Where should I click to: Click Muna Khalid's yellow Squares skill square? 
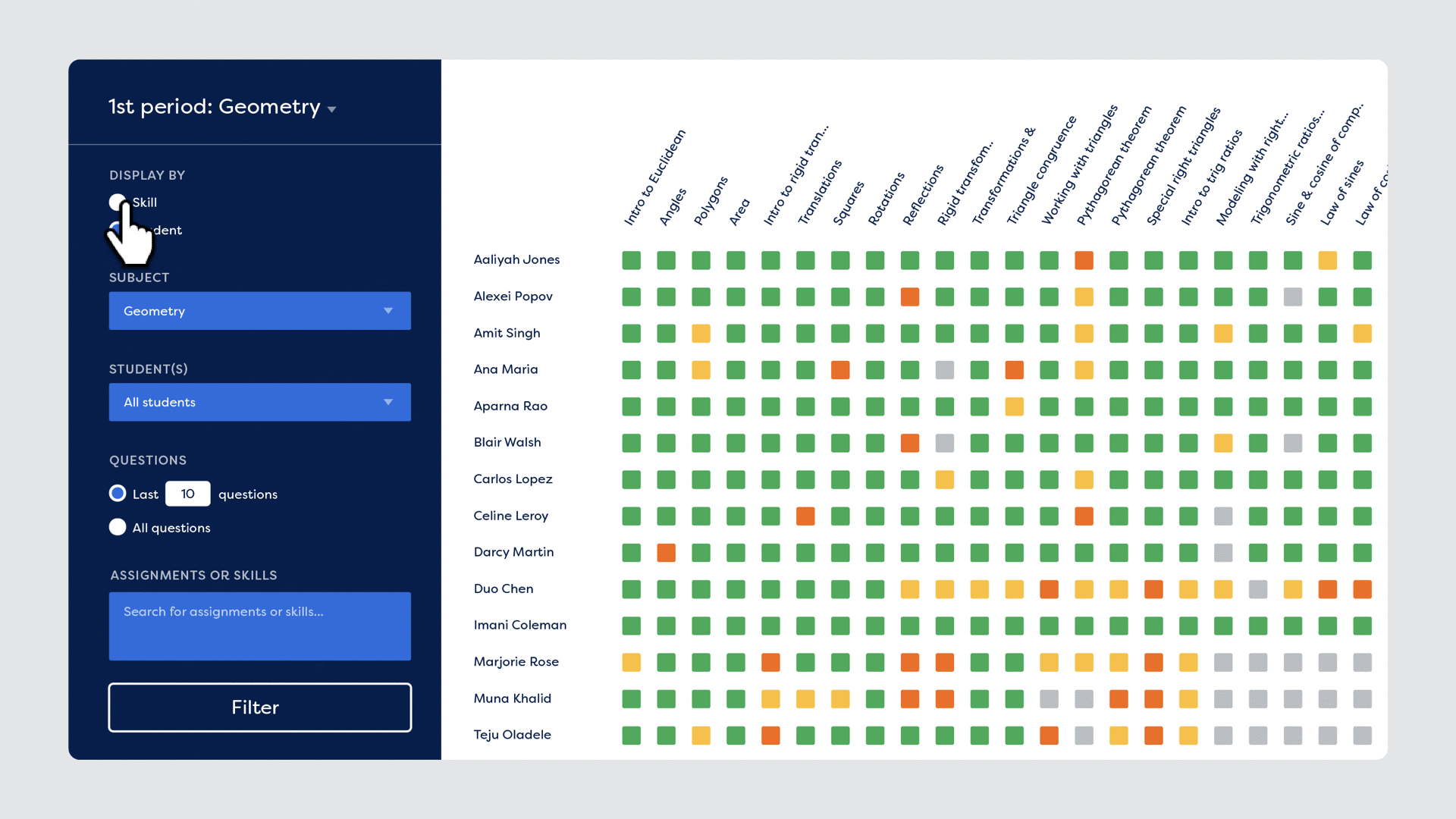[840, 698]
